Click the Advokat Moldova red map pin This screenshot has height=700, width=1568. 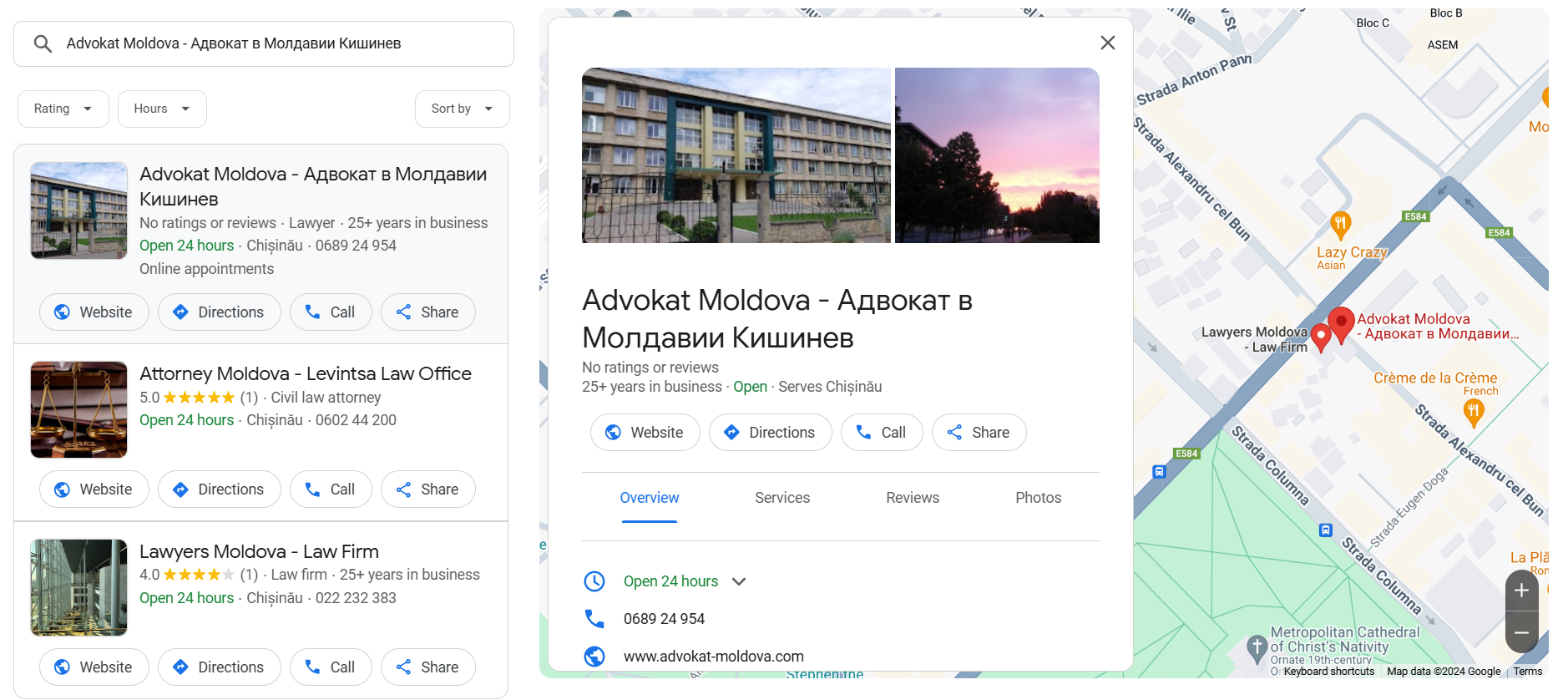(1342, 324)
